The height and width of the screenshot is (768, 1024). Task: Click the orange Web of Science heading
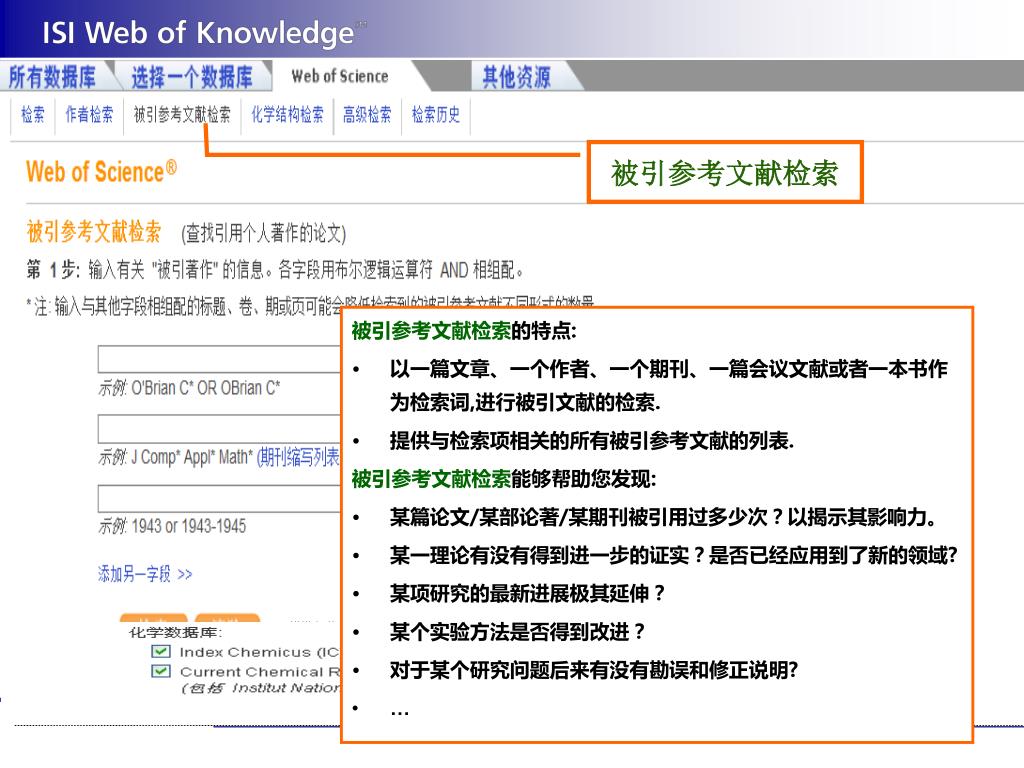101,172
